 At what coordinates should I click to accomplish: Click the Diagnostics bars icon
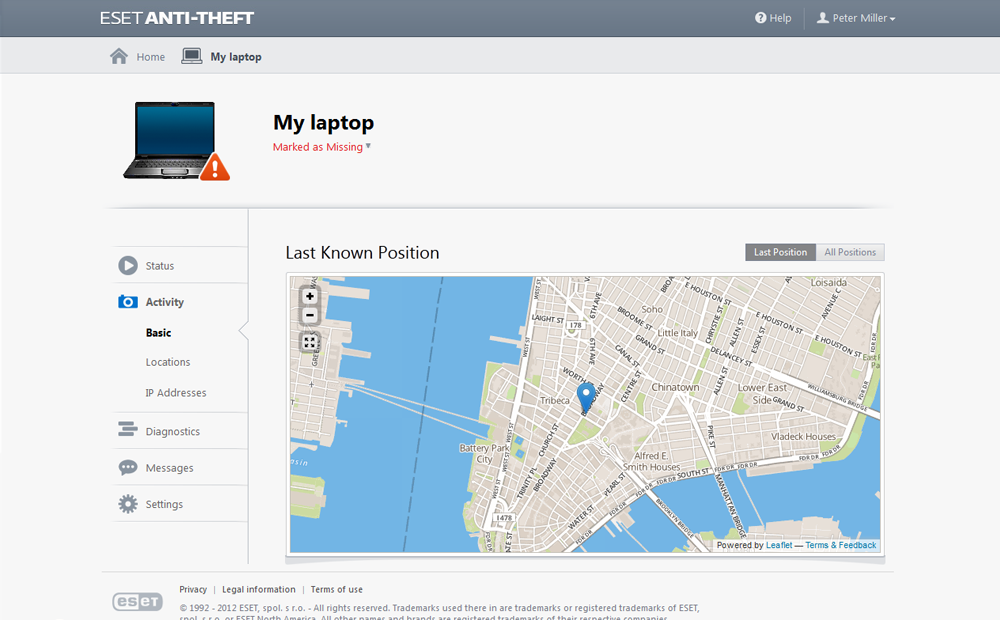pos(128,429)
